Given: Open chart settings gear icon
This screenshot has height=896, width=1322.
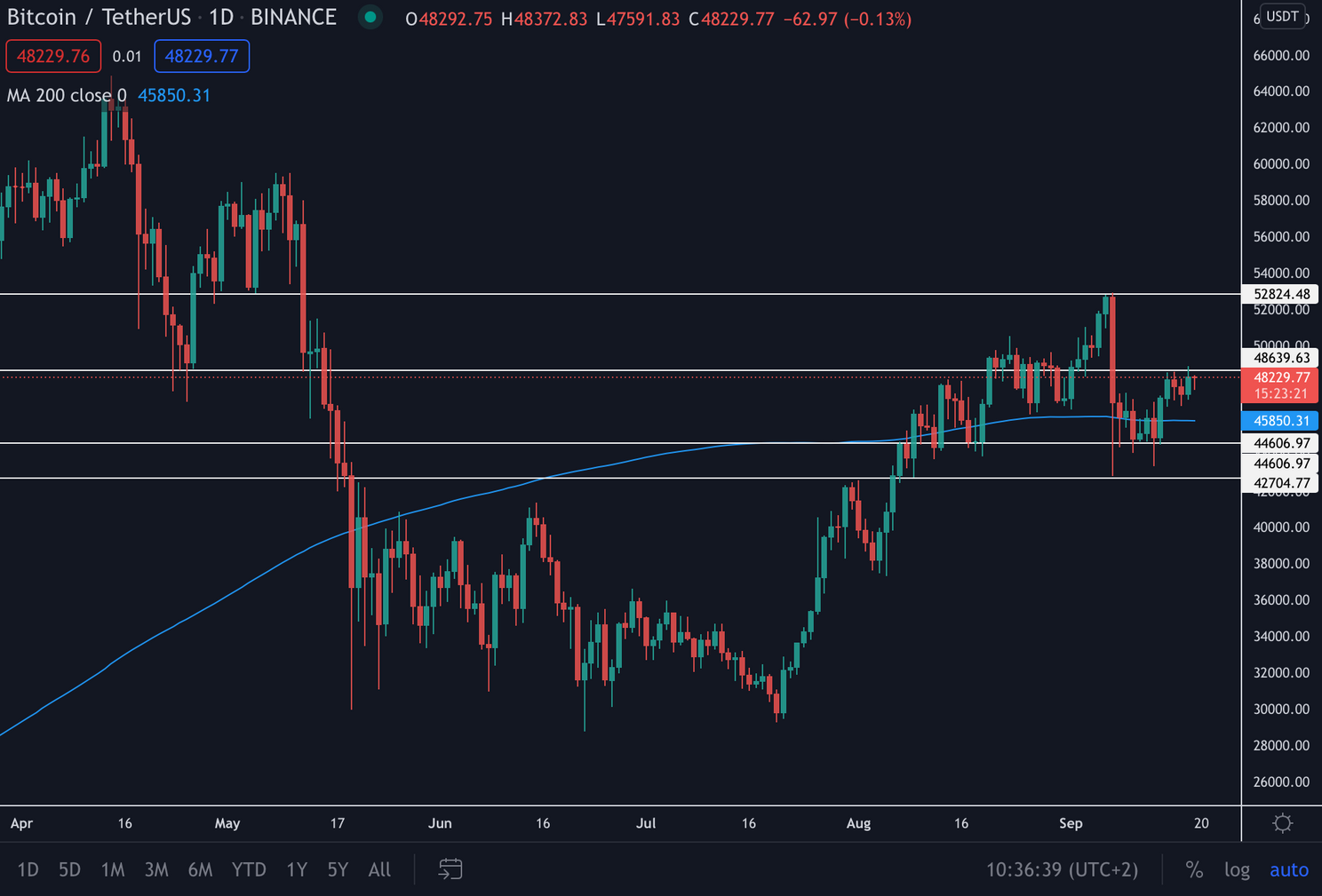Looking at the screenshot, I should [1282, 823].
